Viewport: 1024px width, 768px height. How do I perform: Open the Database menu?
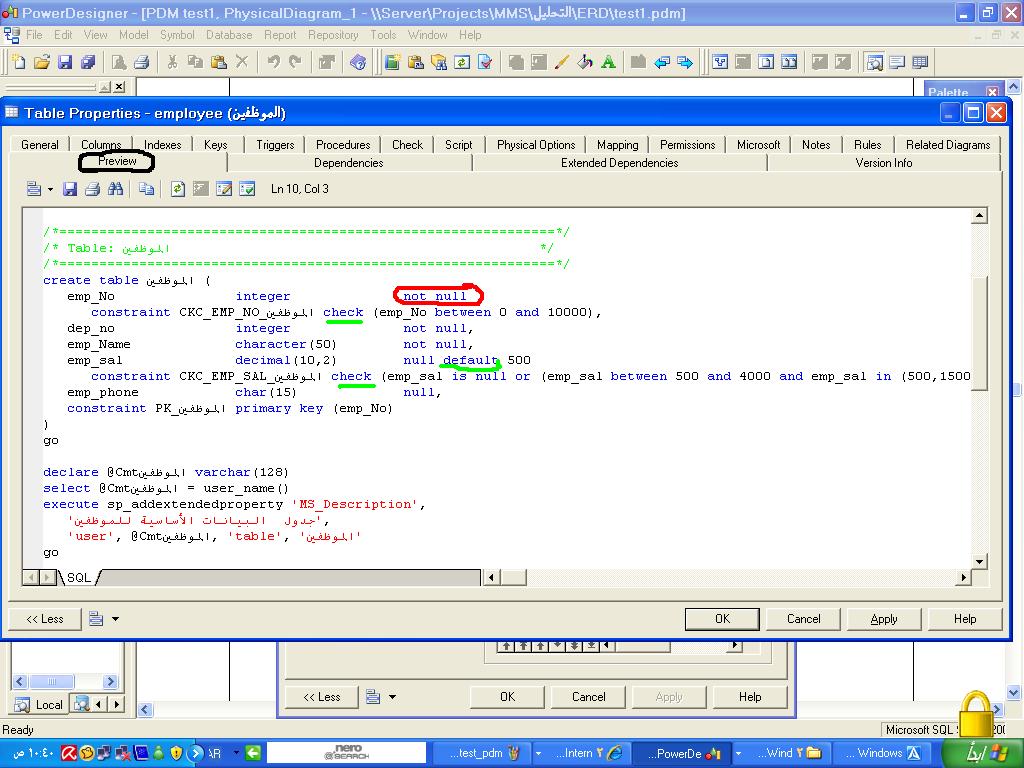[x=229, y=35]
